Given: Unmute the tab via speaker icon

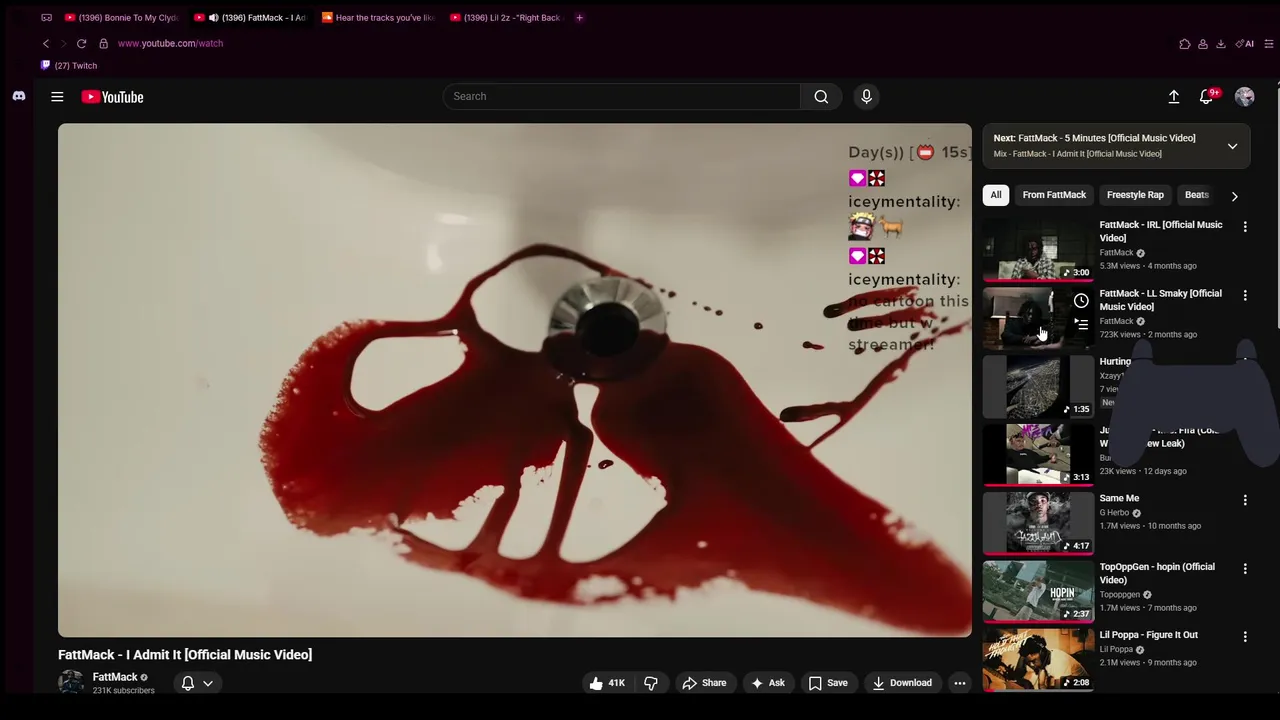Looking at the screenshot, I should tap(213, 17).
